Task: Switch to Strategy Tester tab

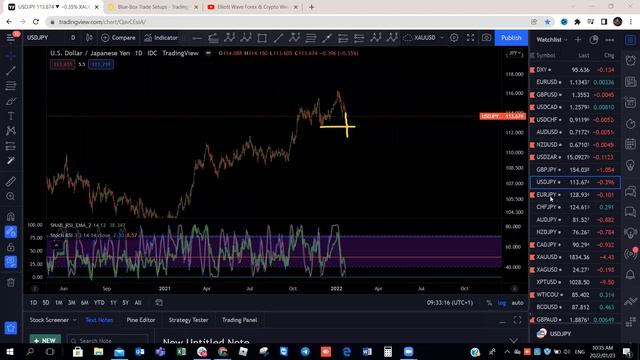Action: pyautogui.click(x=188, y=320)
